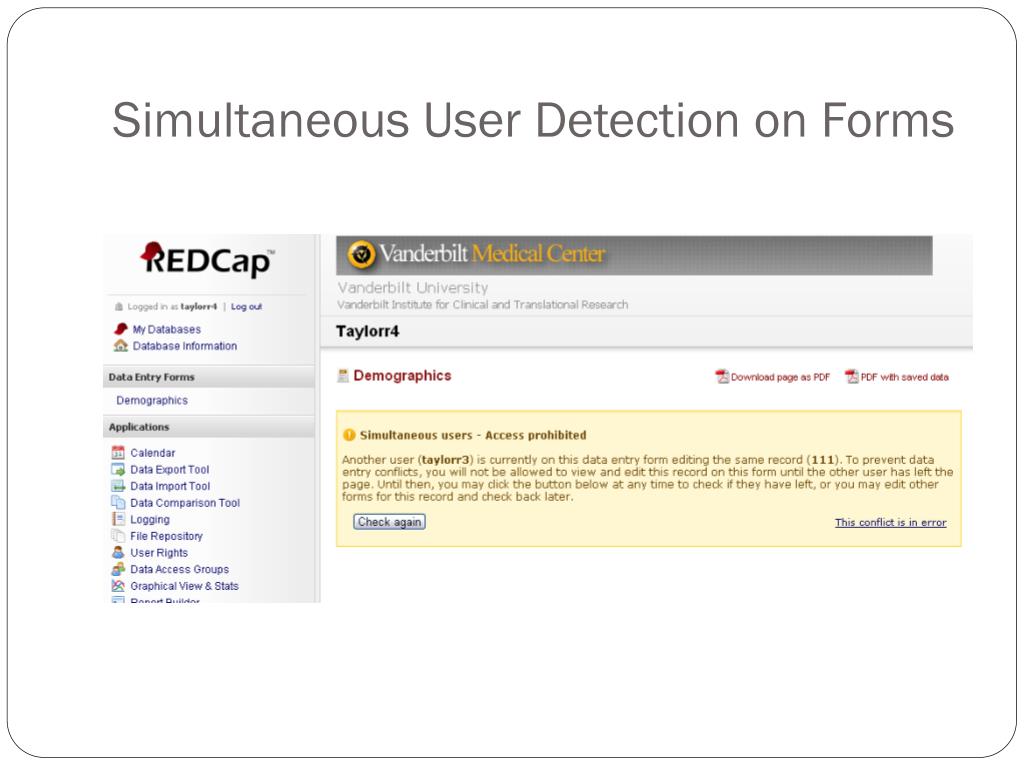This screenshot has width=1024, height=768.
Task: Click the Data Entry Forms section header
Action: [209, 377]
